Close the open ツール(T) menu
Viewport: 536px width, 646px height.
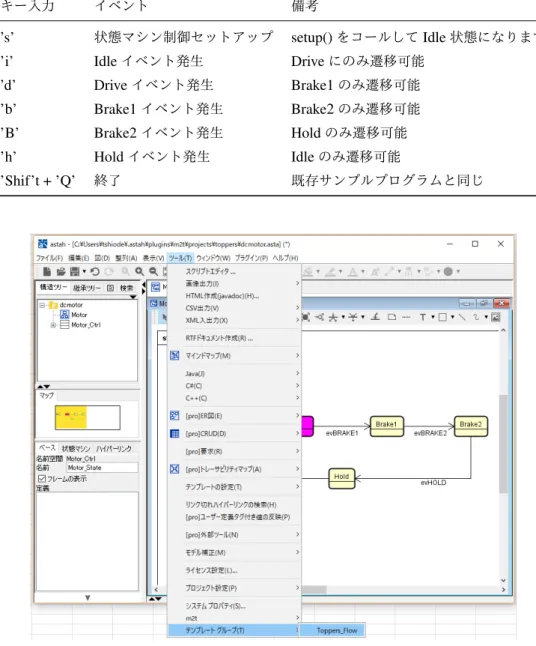click(180, 258)
